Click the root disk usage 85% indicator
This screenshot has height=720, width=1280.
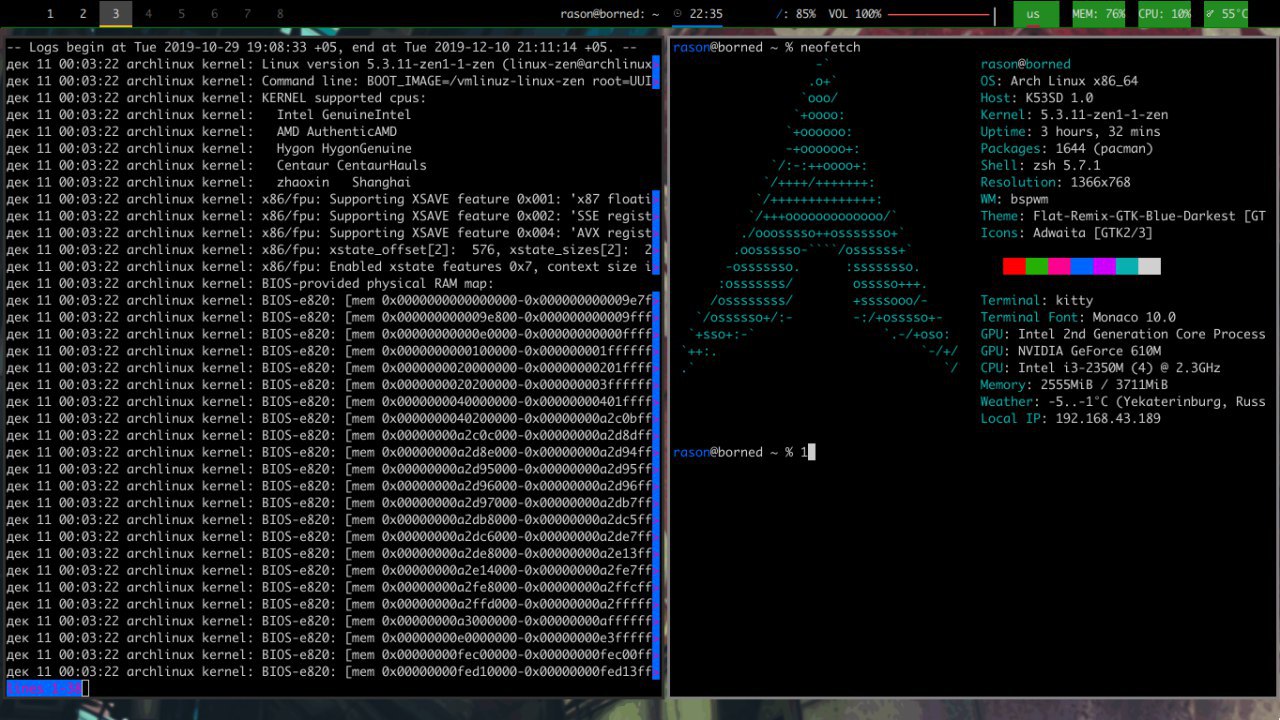[796, 14]
